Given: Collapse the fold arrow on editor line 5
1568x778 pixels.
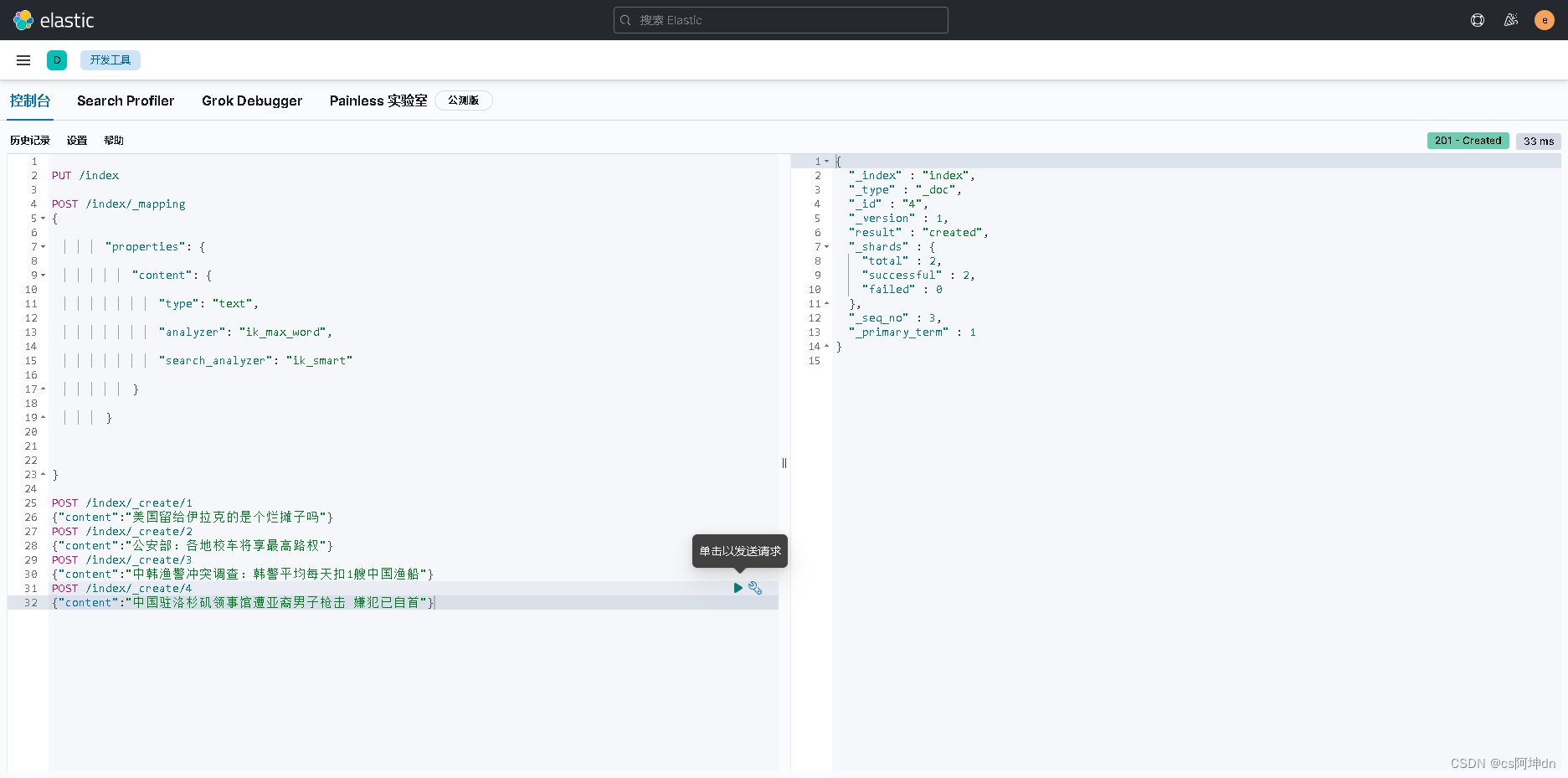Looking at the screenshot, I should coord(44,219).
